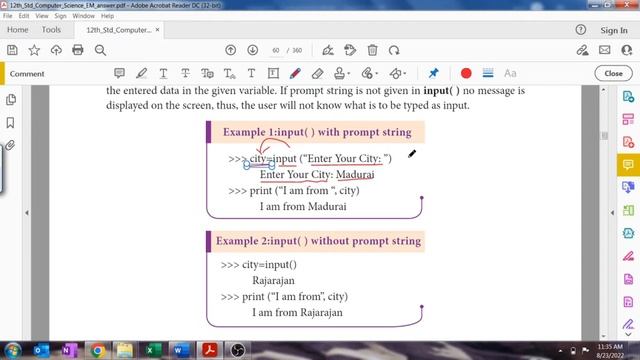This screenshot has height=360, width=640.
Task: Select the Highlight text tool
Action: click(141, 73)
